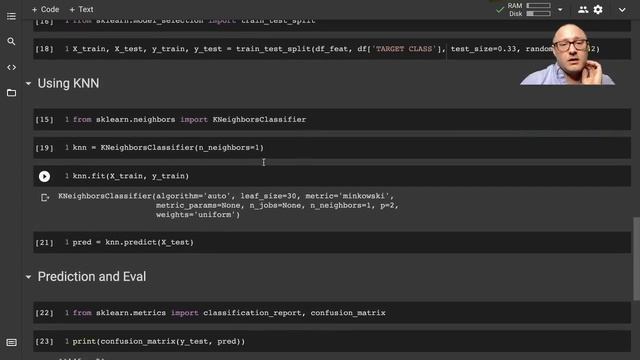The image size is (640, 360).
Task: Collapse the Using KNN section
Action: (x=28, y=84)
